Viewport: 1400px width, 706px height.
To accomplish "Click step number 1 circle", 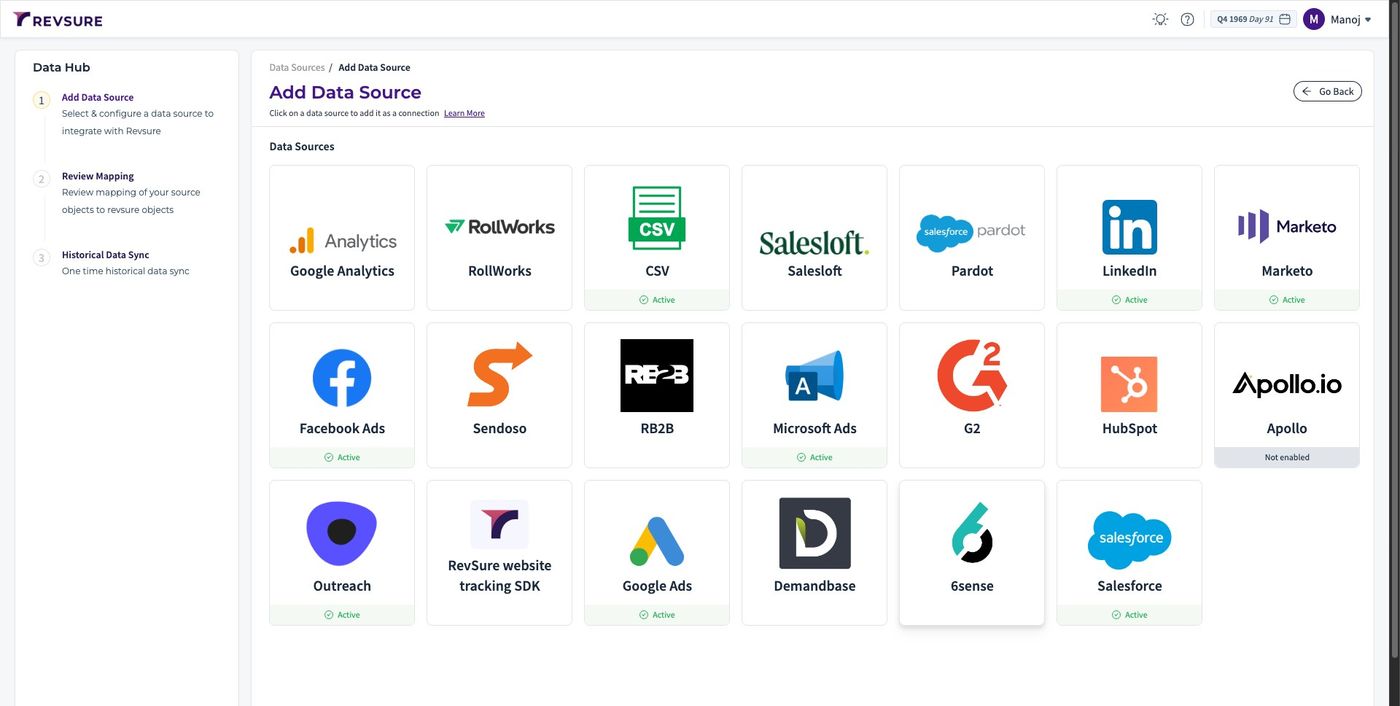I will point(41,100).
